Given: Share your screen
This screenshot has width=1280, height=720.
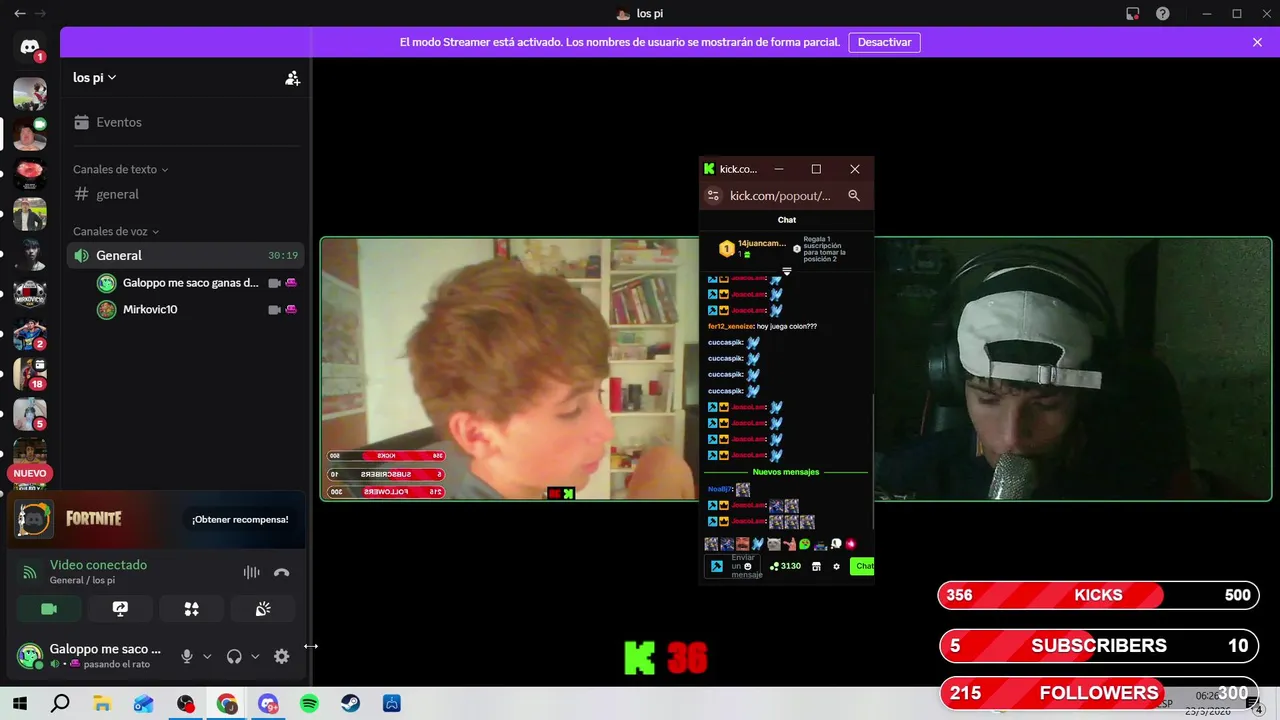Looking at the screenshot, I should tap(120, 608).
